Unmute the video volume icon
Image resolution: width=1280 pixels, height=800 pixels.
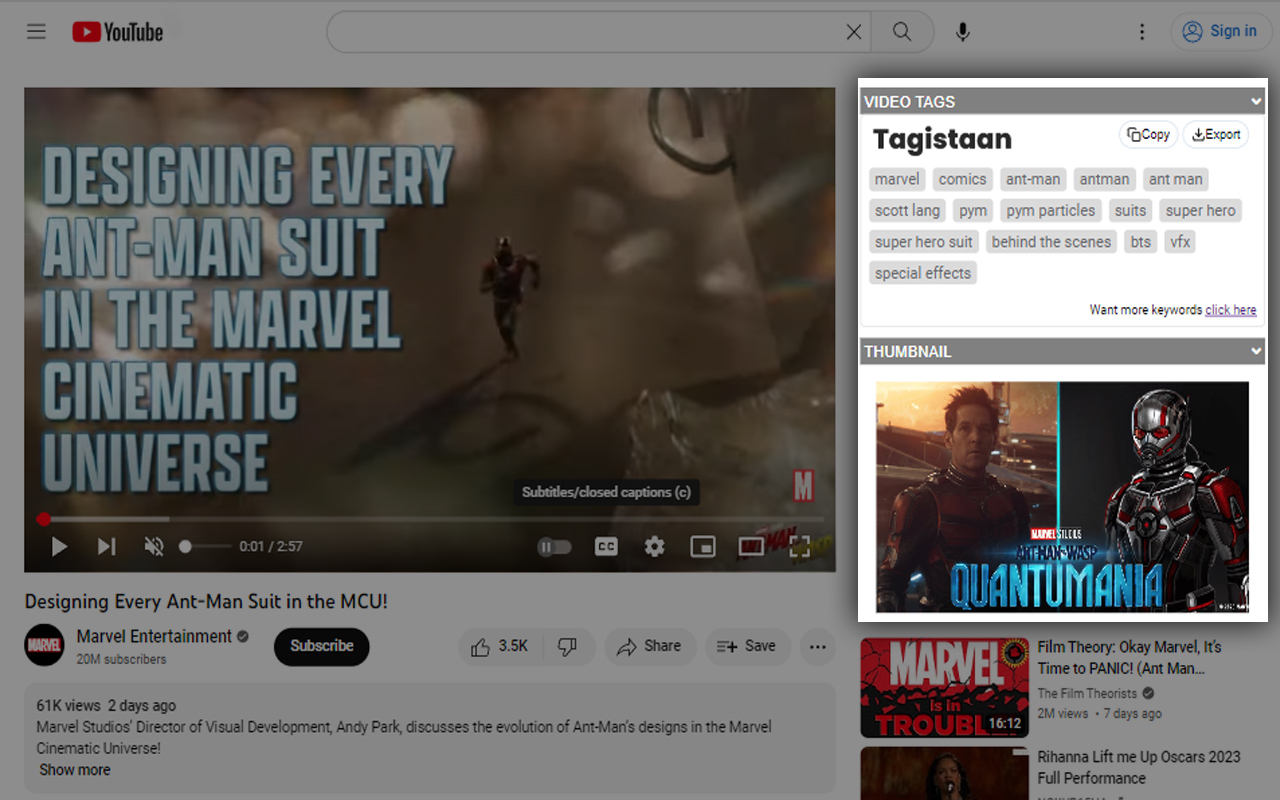click(154, 546)
